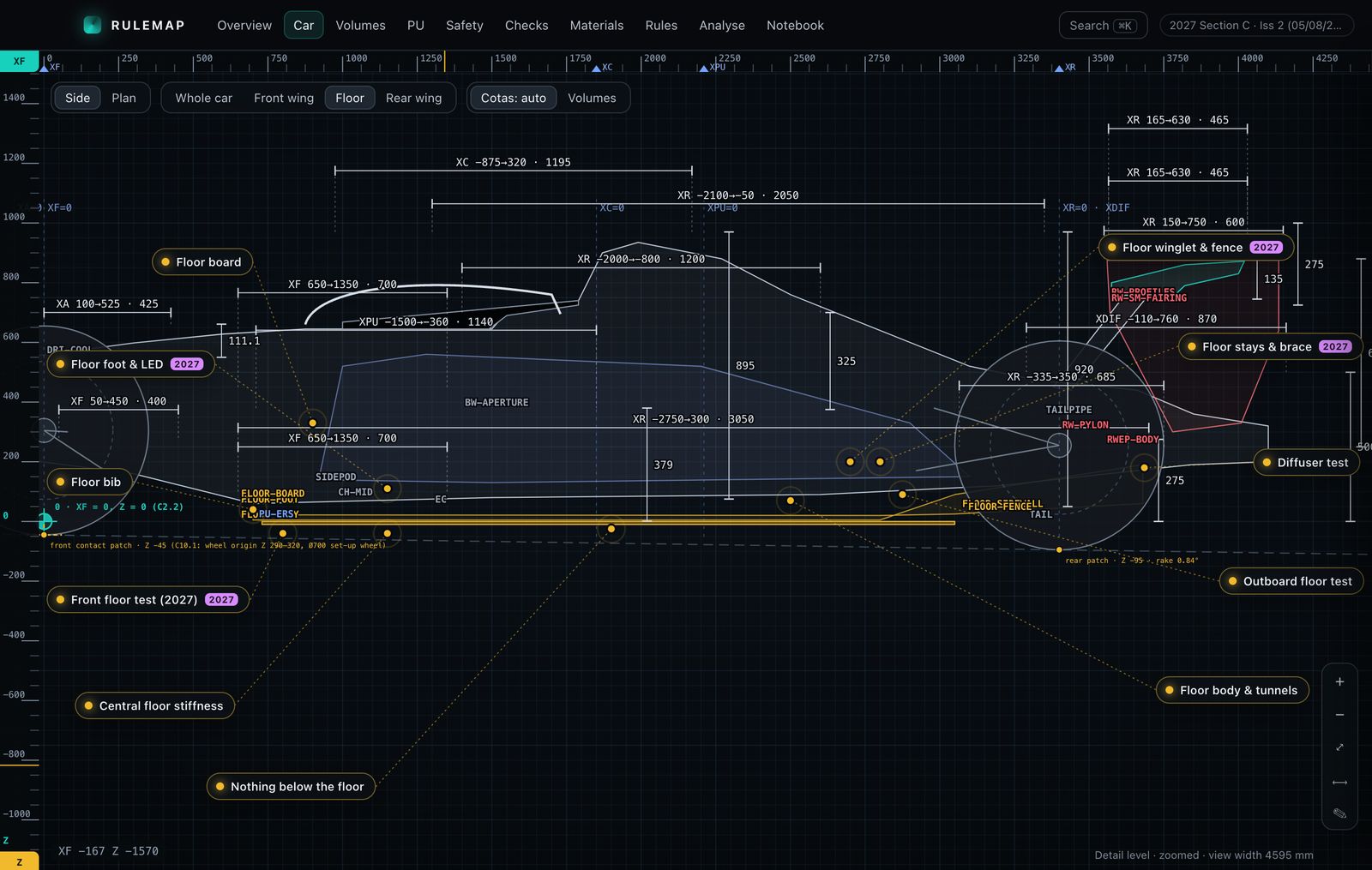Open the PU tab
Viewport: 1372px width, 870px height.
point(416,25)
